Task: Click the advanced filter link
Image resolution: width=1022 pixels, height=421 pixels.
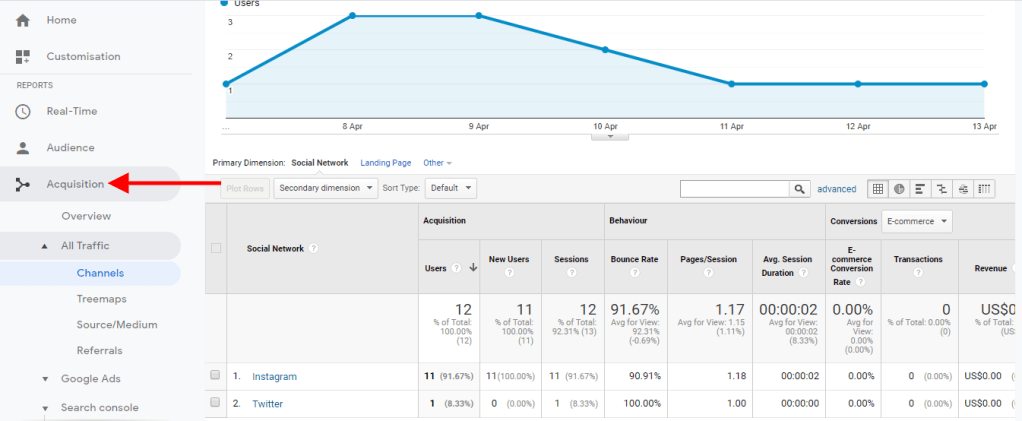Action: [x=836, y=188]
